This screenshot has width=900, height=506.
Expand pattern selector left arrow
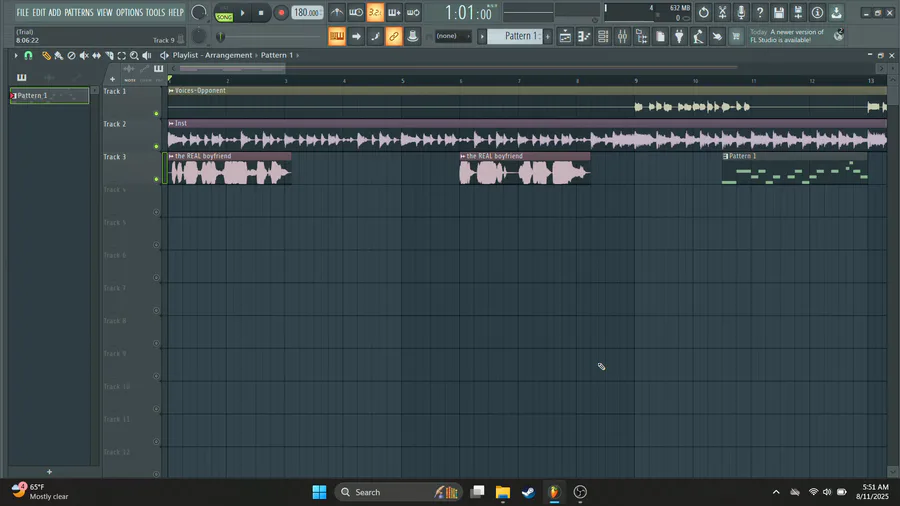pos(482,36)
